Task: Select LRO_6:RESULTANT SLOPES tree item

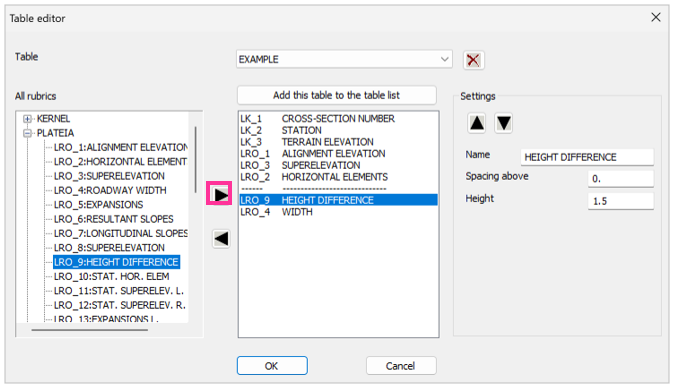Action: 114,219
